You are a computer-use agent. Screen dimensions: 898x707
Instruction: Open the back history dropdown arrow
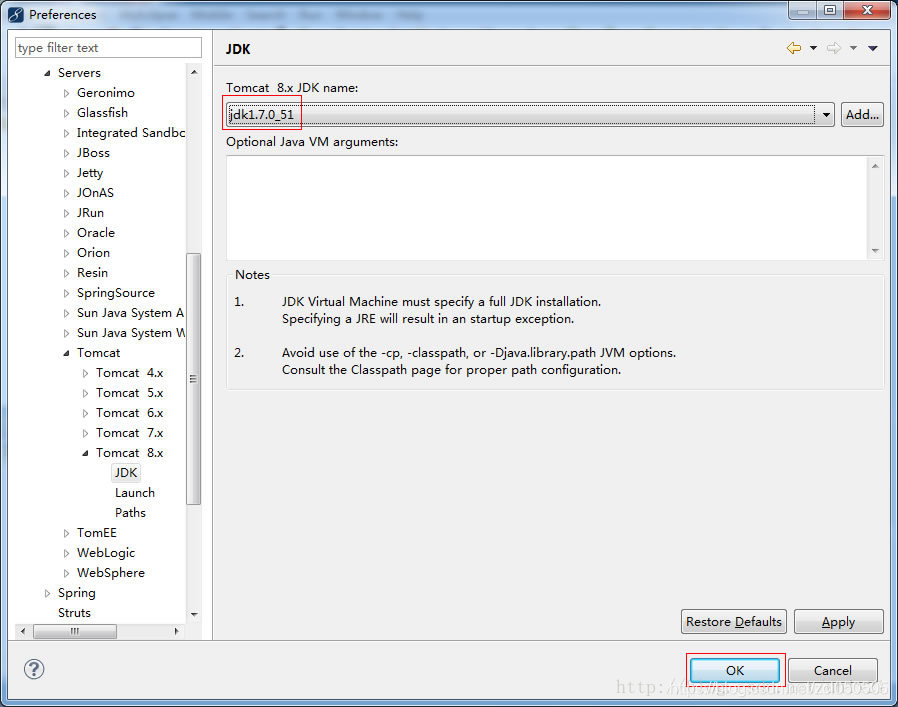point(813,49)
